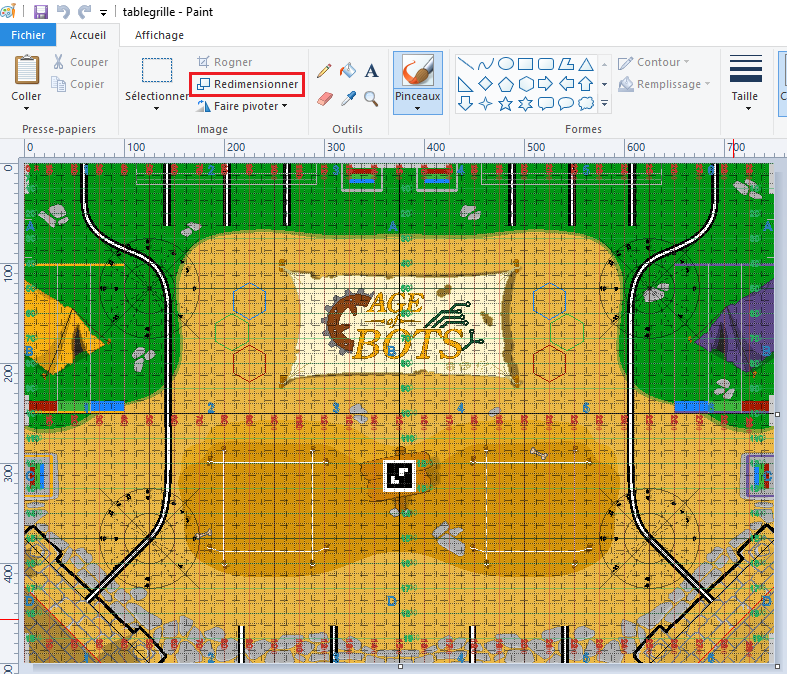Screen dimensions: 787x674
Task: Switch to the Affichage tab
Action: pyautogui.click(x=159, y=35)
